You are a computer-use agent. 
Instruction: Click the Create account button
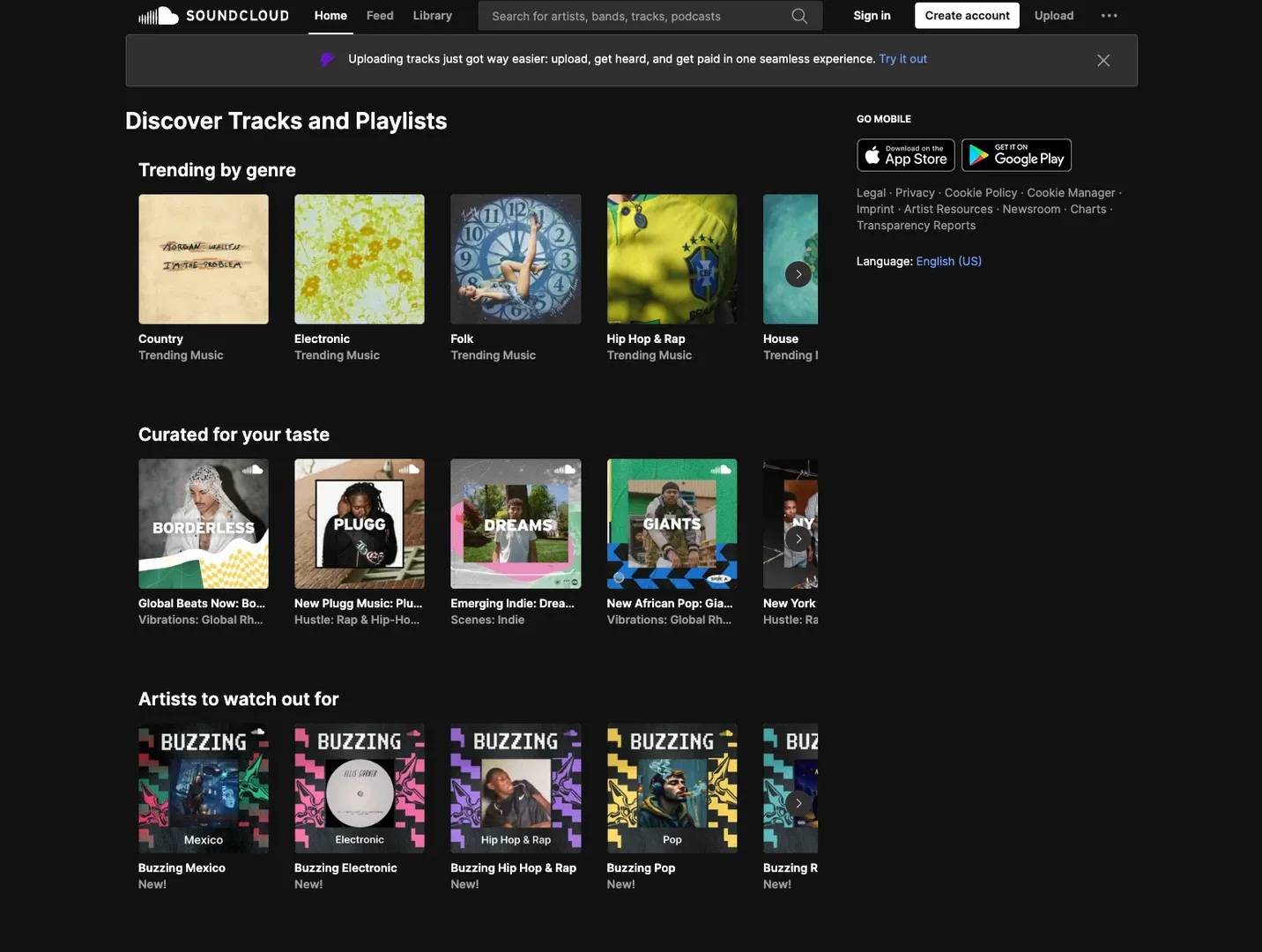pos(967,16)
